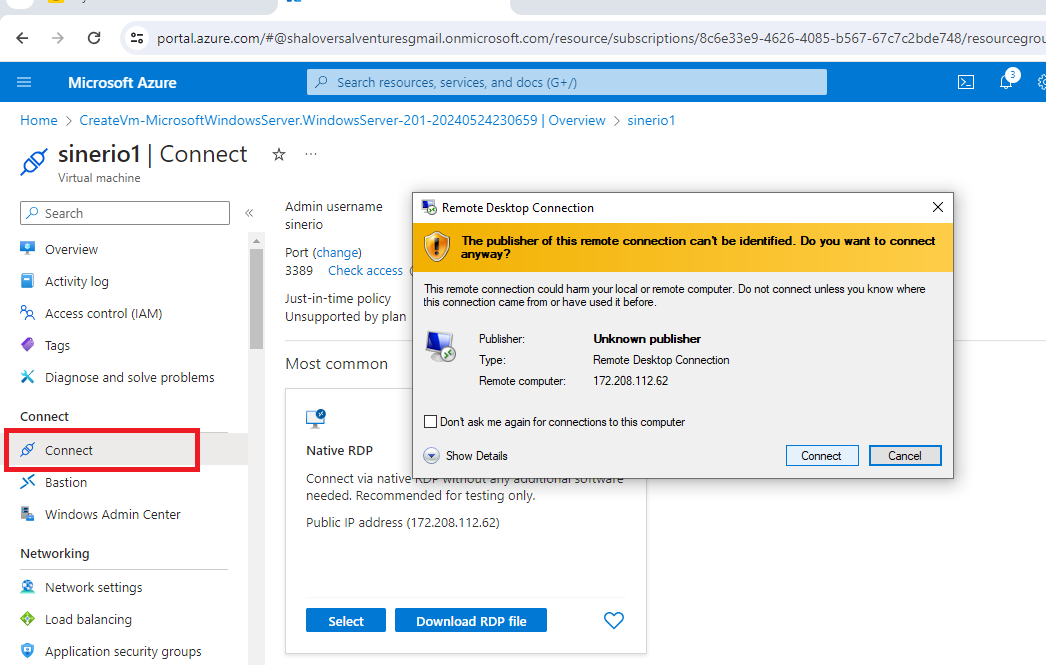The image size is (1046, 665).
Task: Click the Activity log icon
Action: click(27, 281)
